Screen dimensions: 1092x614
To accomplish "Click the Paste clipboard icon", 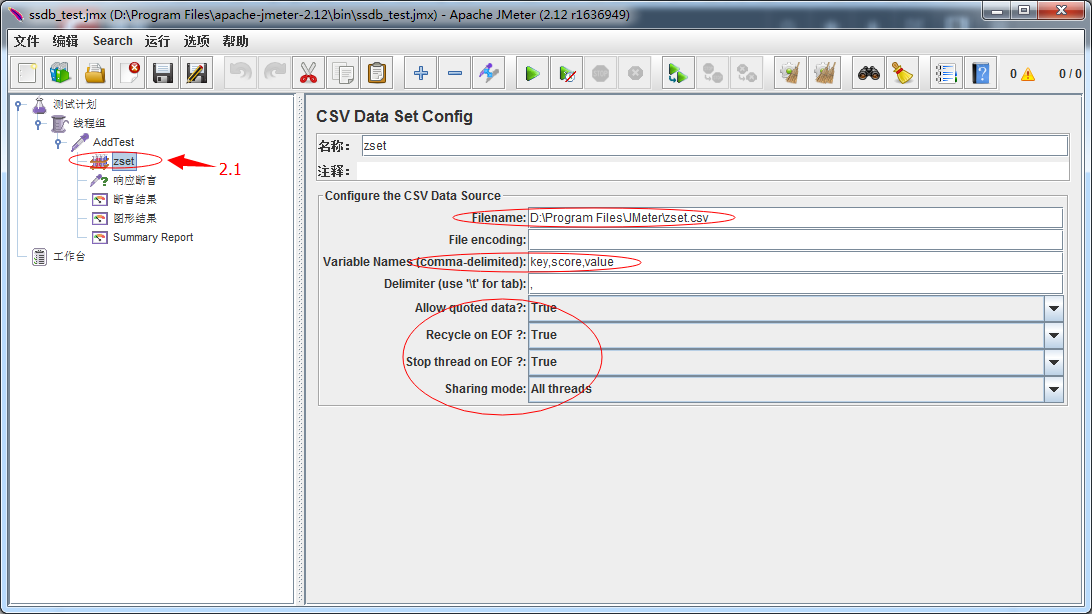I will pos(377,73).
